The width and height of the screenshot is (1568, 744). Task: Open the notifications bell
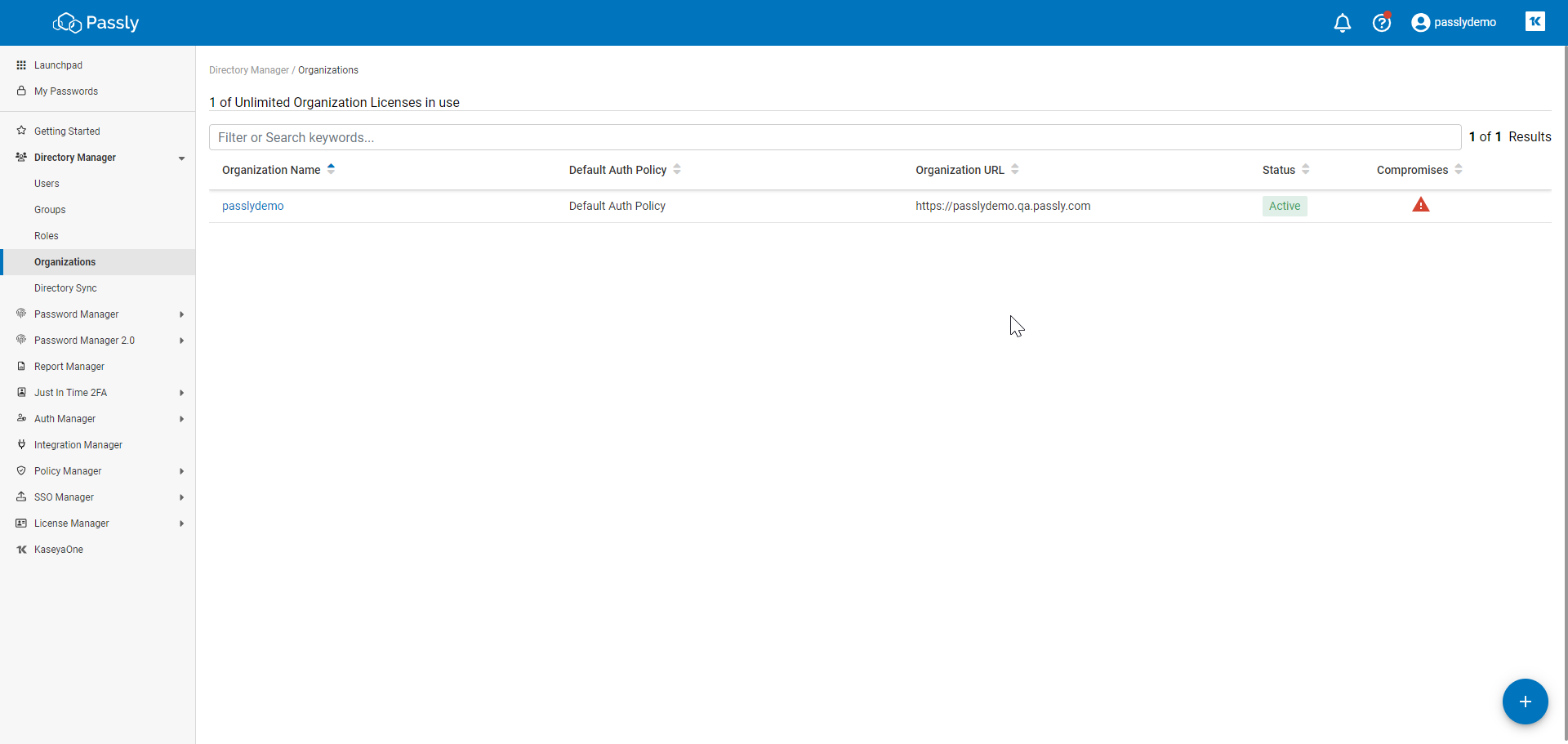click(1343, 23)
